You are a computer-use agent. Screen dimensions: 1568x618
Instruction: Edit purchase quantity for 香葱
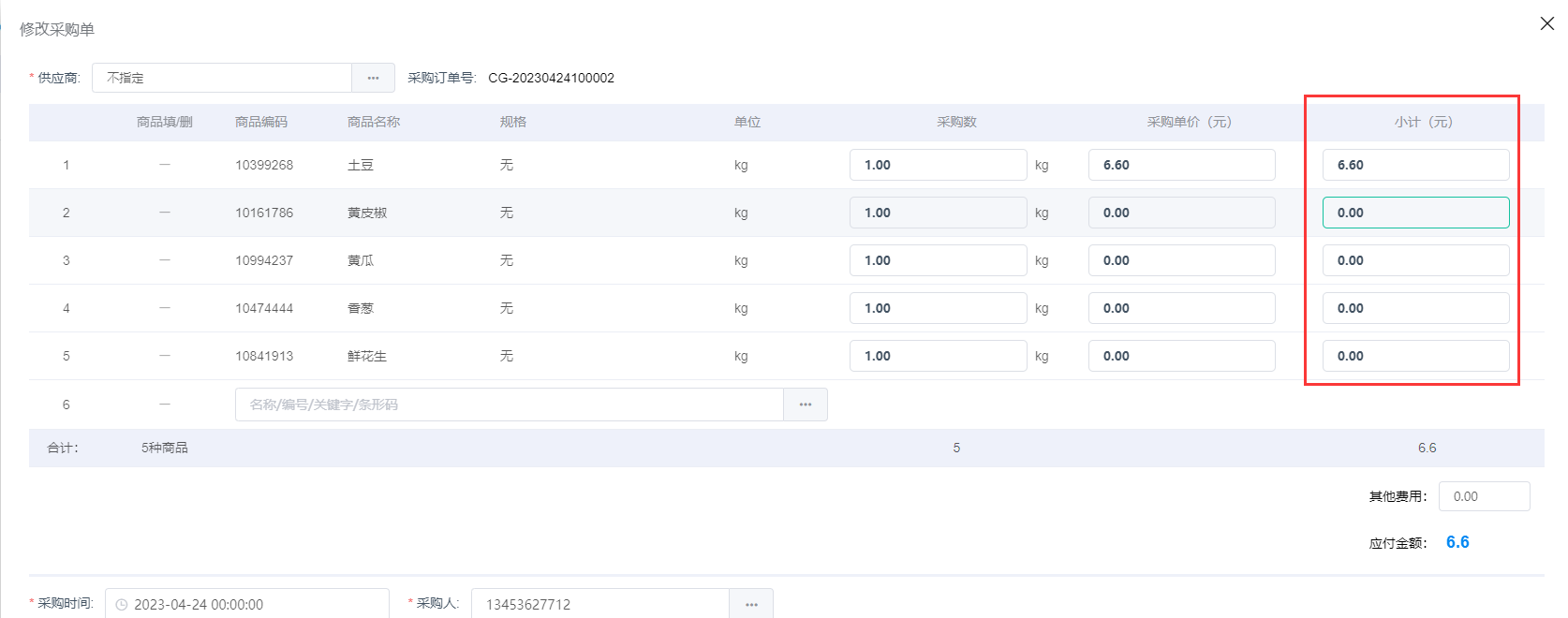tap(938, 308)
